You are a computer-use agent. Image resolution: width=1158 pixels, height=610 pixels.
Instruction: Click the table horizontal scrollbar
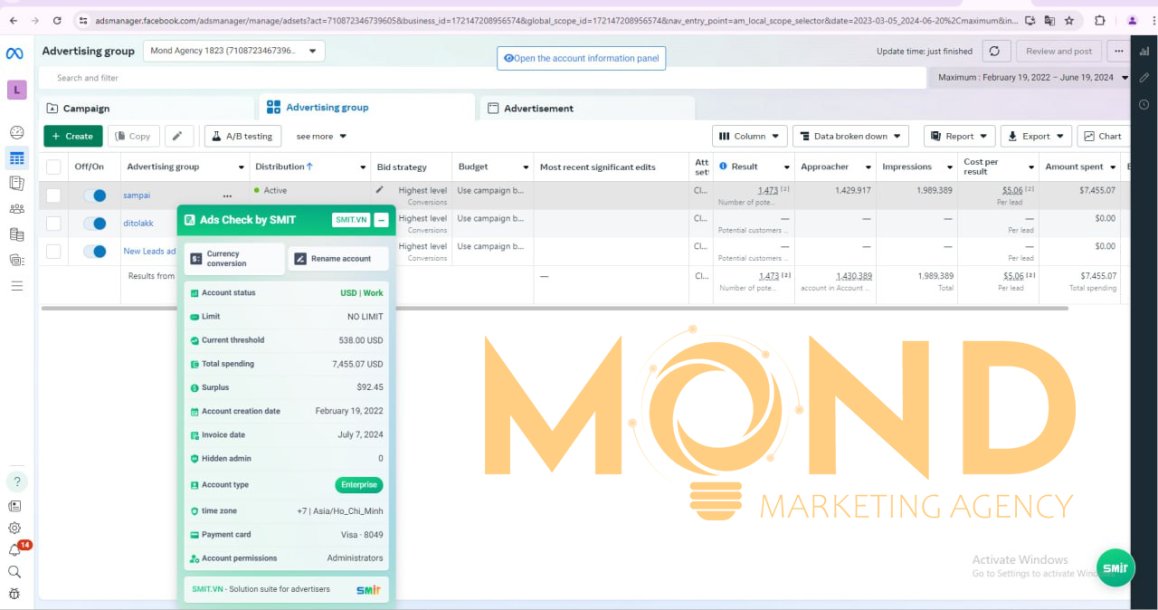(555, 308)
